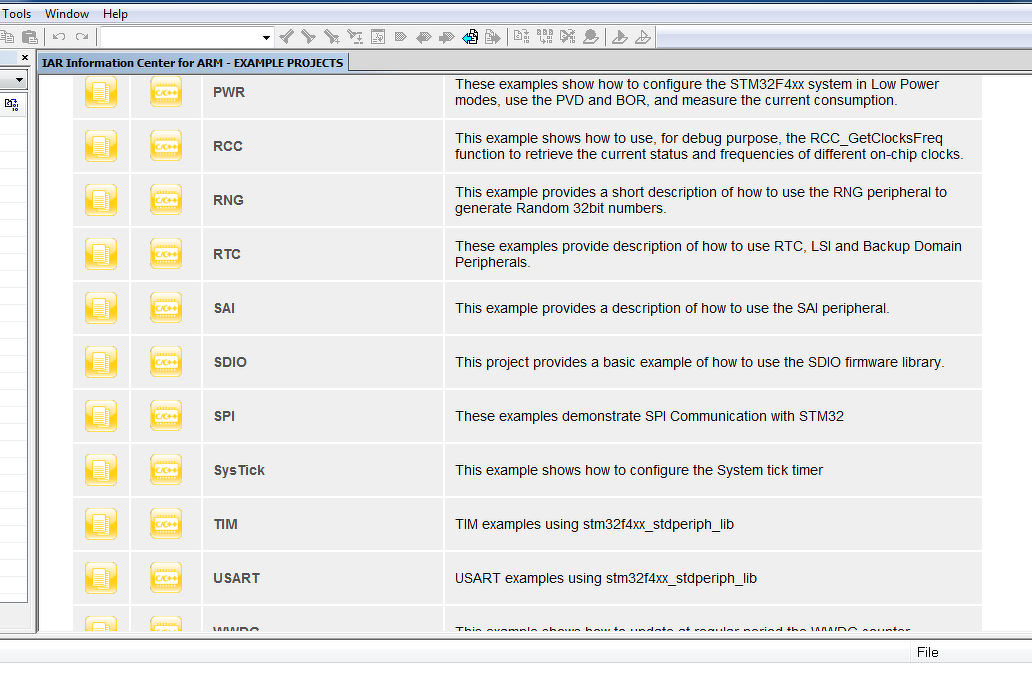Select the IAR Information Center EXAMPLE PROJECTS tab
This screenshot has height=697, width=1032.
193,63
